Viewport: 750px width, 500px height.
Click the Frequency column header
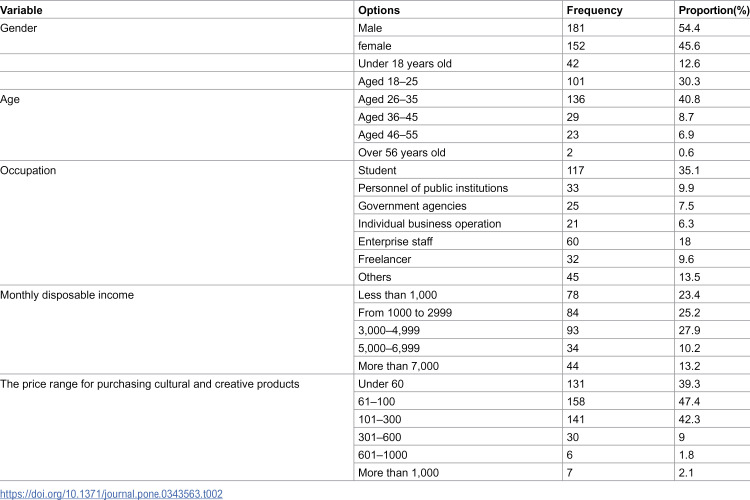pyautogui.click(x=595, y=10)
